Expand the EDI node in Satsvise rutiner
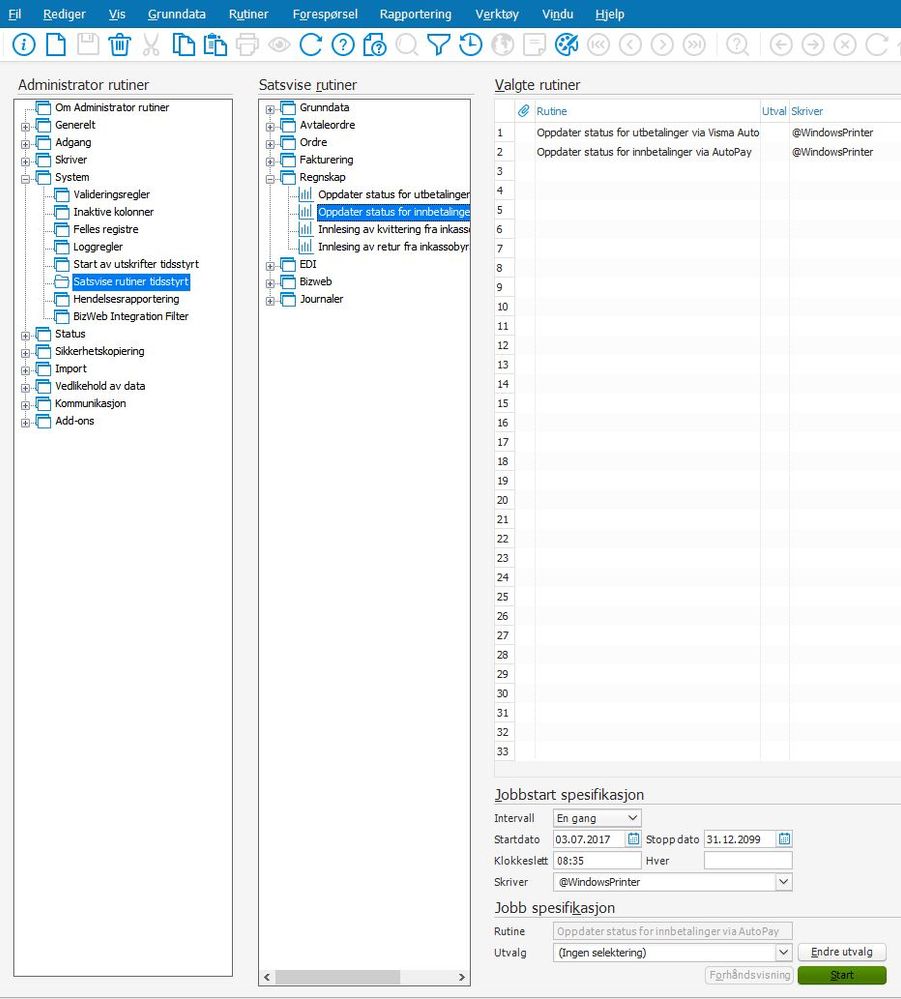The image size is (901, 999). coord(270,266)
